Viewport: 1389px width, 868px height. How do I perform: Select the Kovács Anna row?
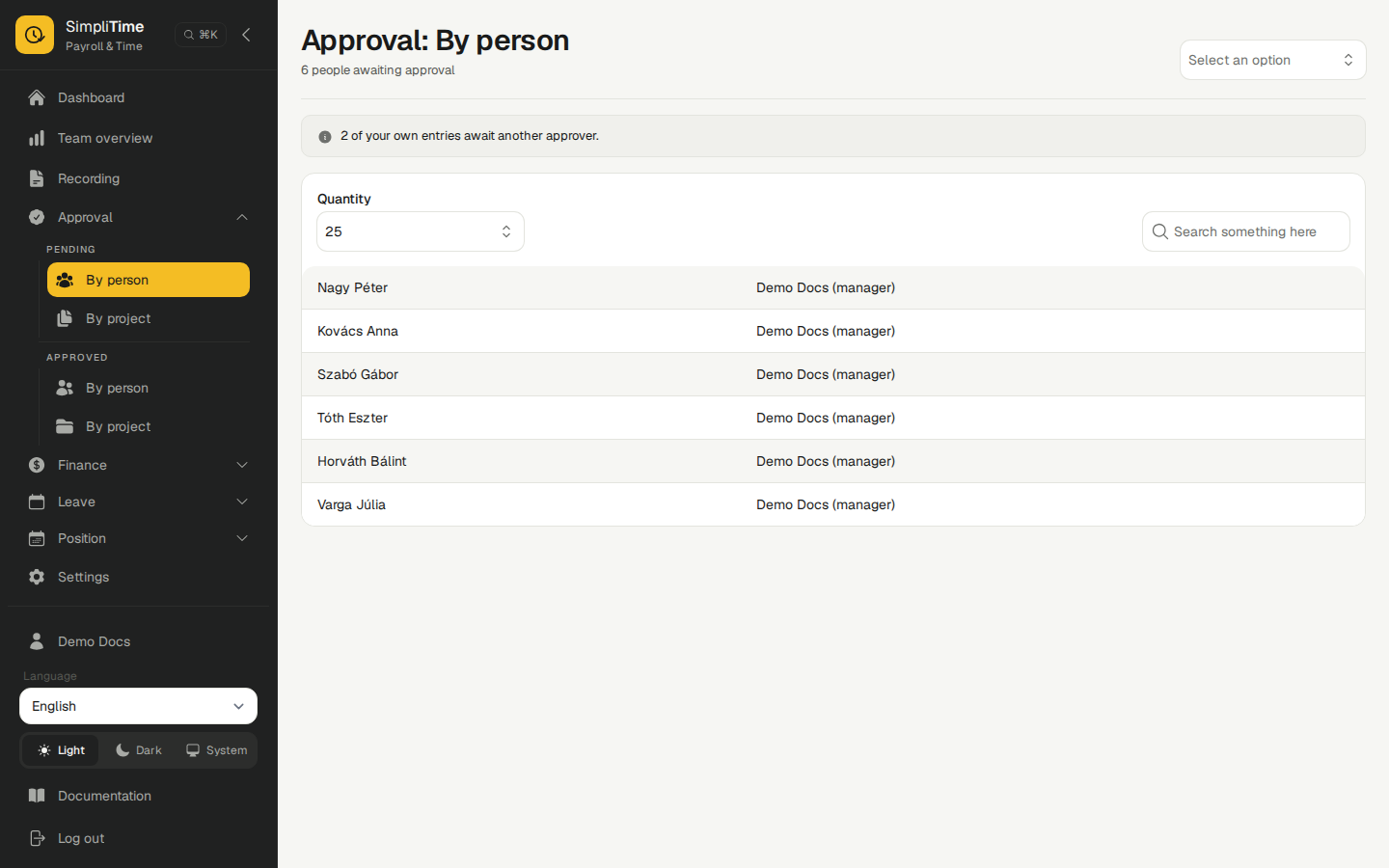833,331
